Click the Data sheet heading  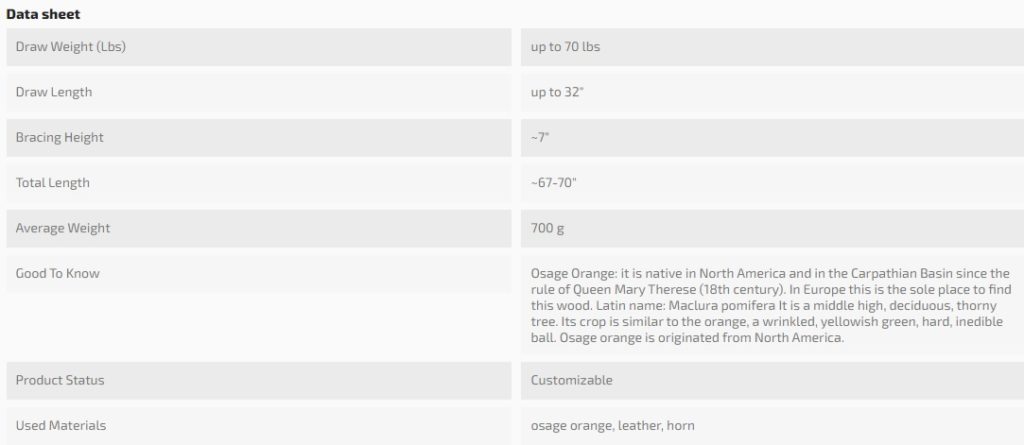point(42,14)
